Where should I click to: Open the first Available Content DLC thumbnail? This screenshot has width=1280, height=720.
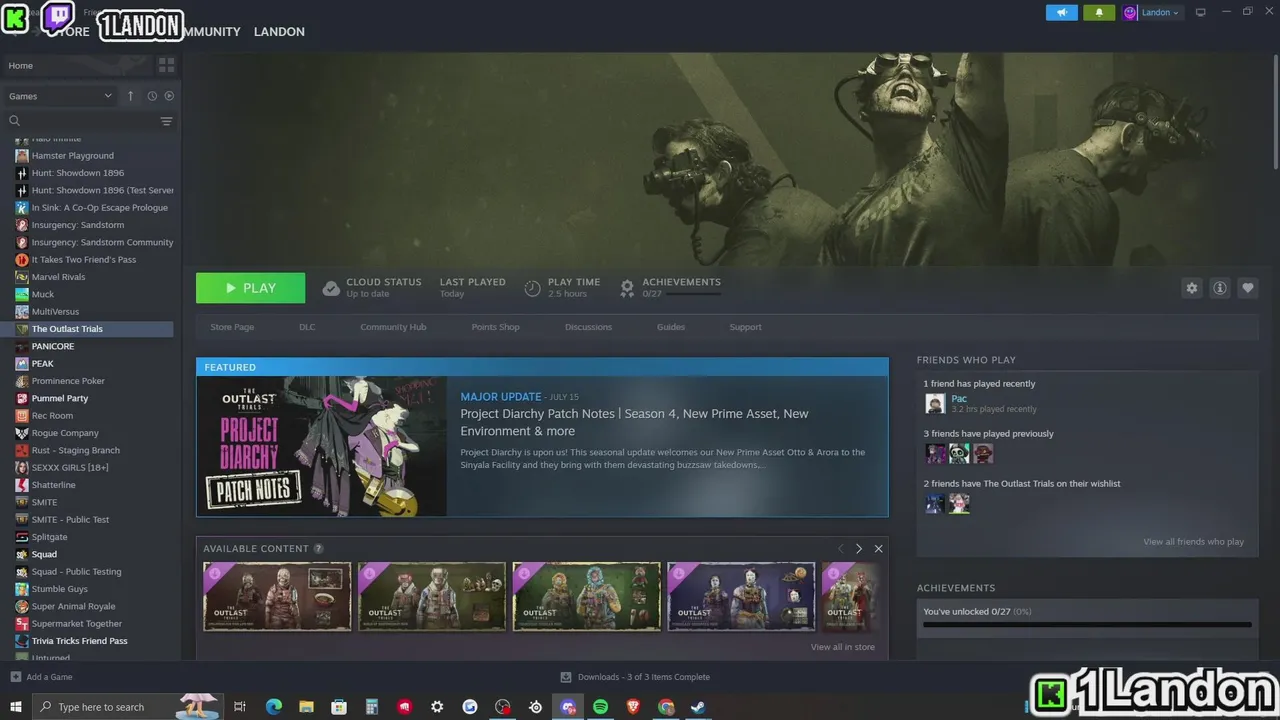(277, 596)
